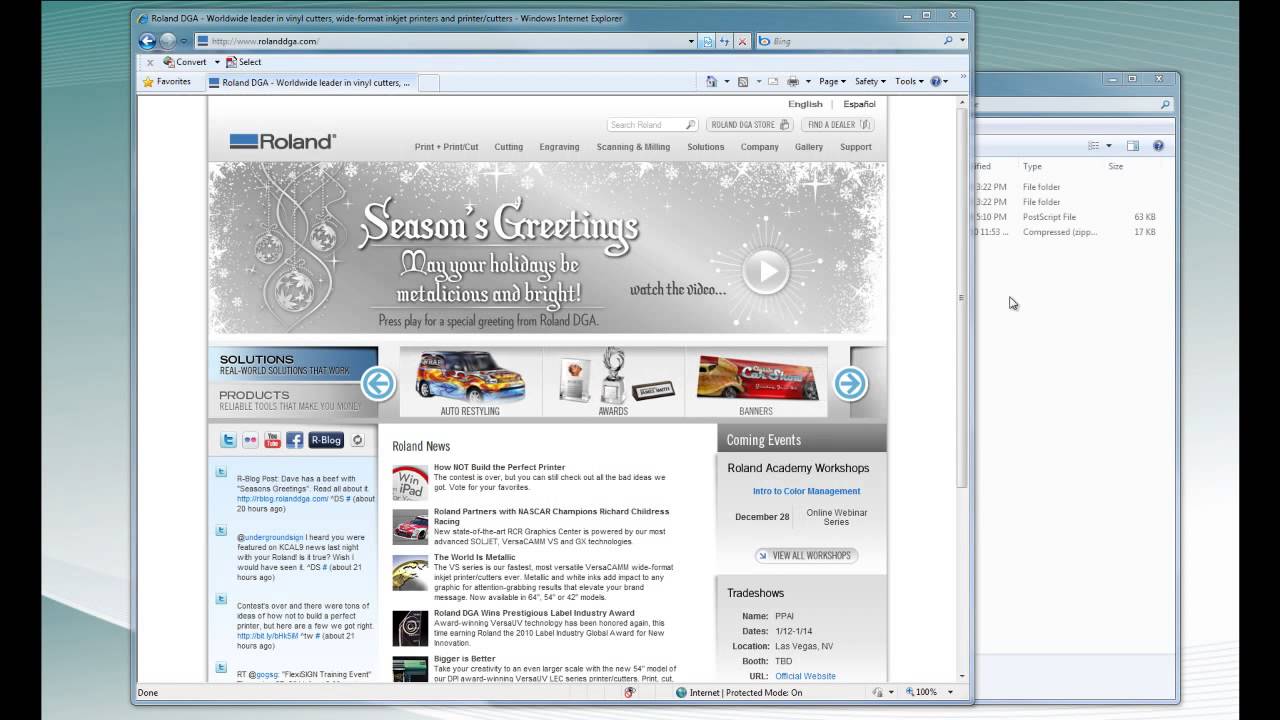The width and height of the screenshot is (1280, 720).
Task: Play the Season's Greetings video
Action: pyautogui.click(x=767, y=269)
